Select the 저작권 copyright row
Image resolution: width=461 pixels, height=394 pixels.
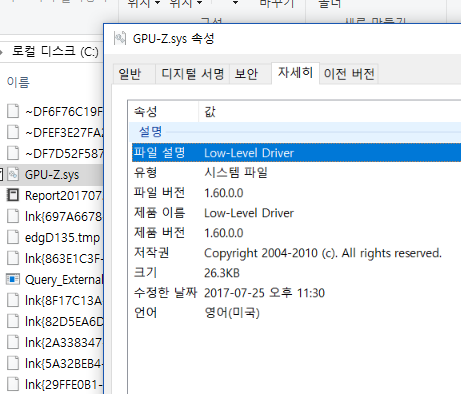click(296, 253)
